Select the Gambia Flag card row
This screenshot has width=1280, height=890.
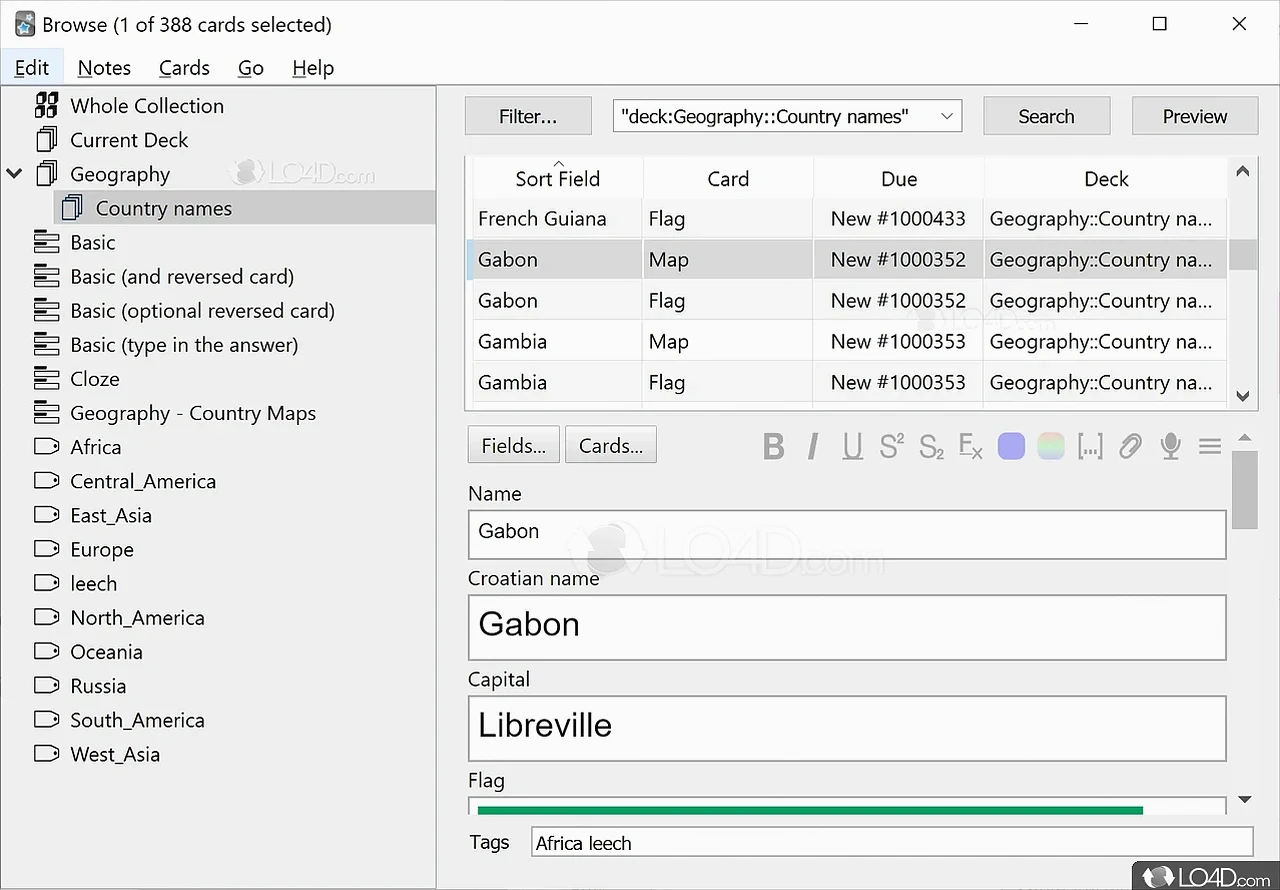[x=849, y=382]
